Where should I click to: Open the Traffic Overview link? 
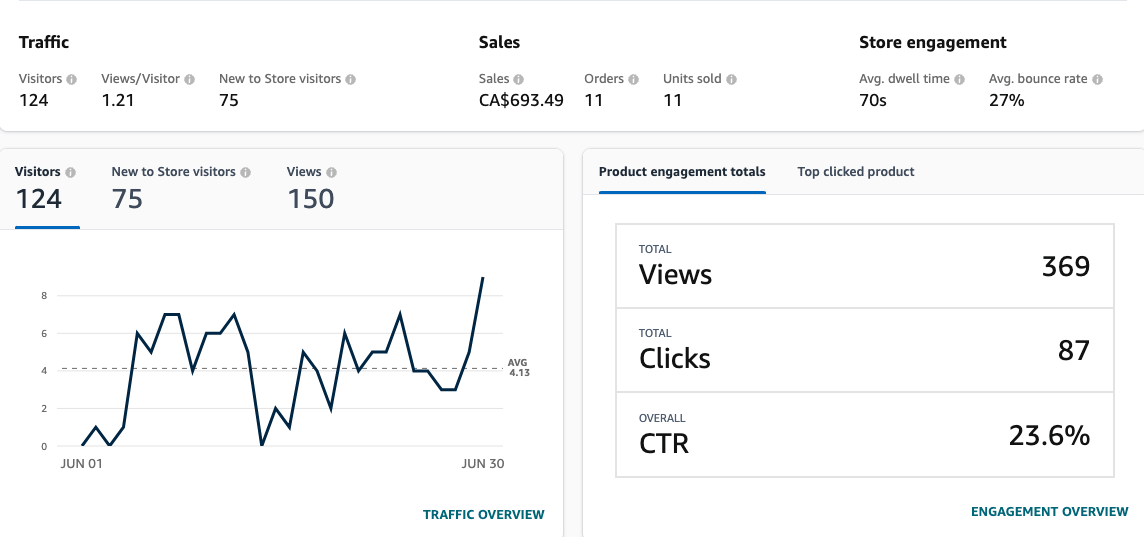coord(484,515)
